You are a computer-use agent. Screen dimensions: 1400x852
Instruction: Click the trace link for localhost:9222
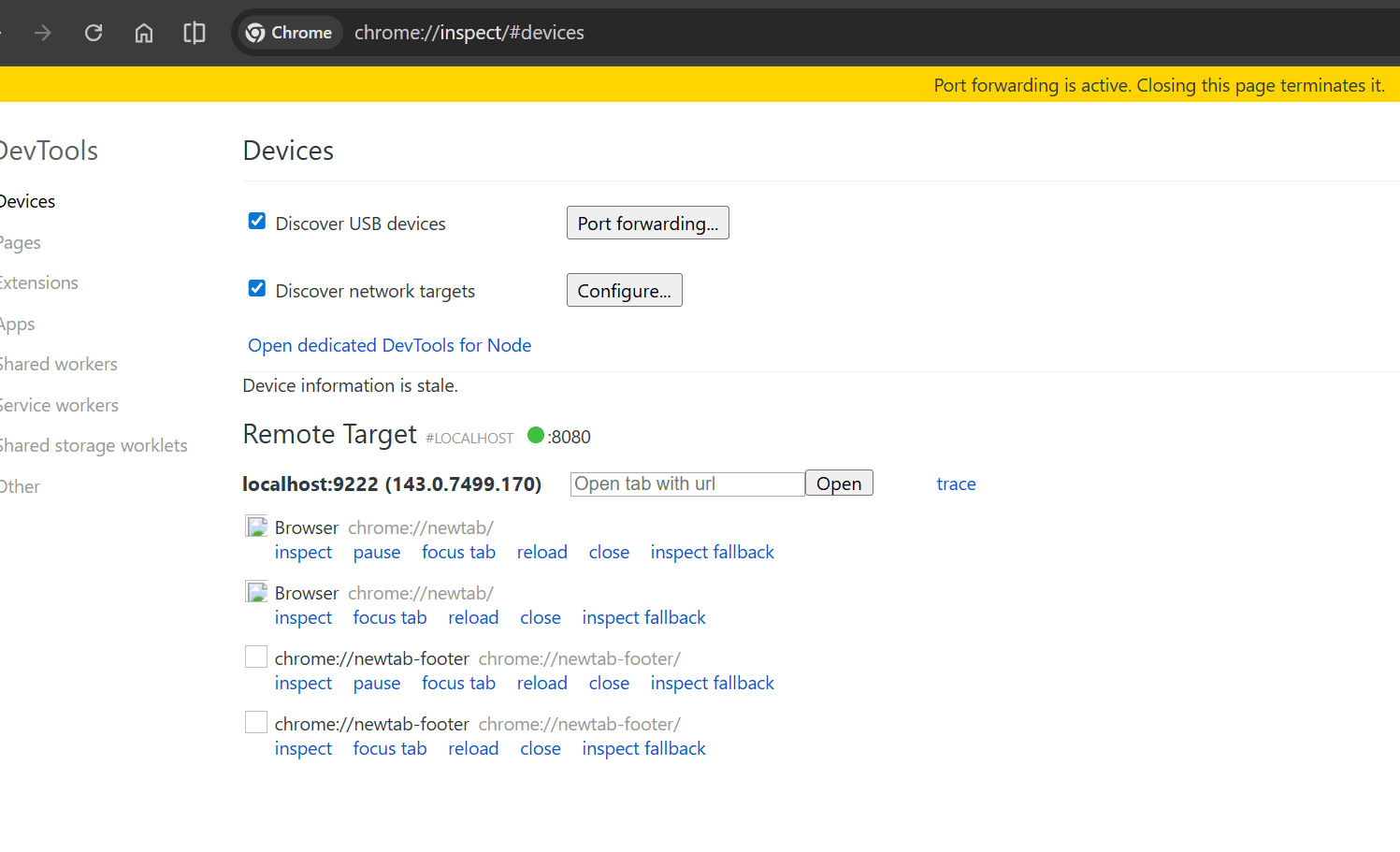(x=956, y=484)
